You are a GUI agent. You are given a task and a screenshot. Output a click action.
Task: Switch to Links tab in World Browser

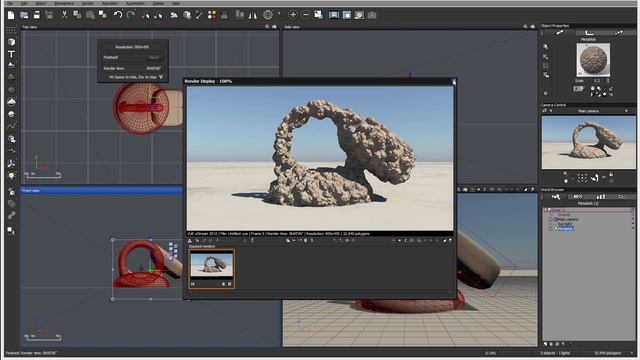coord(622,197)
